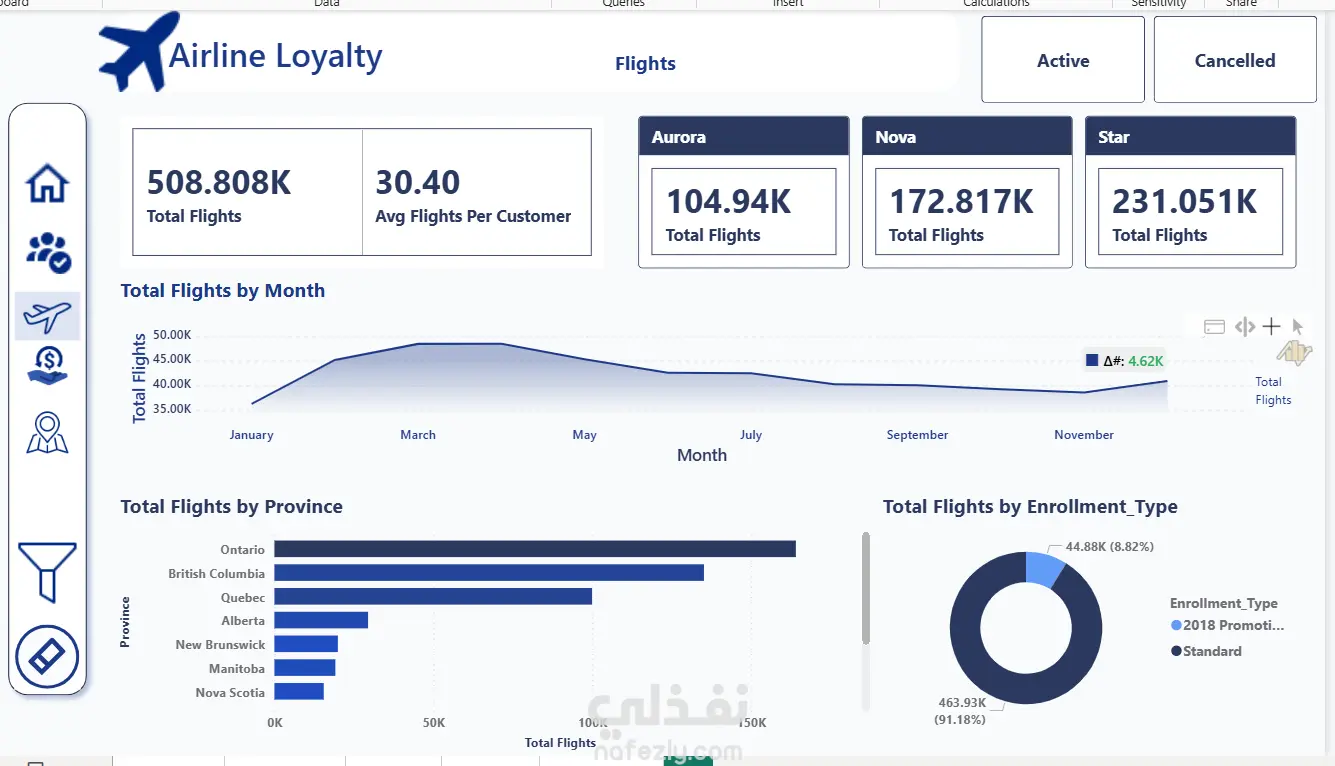This screenshot has height=766, width=1335.
Task: Select the Nova card header
Action: (x=967, y=137)
